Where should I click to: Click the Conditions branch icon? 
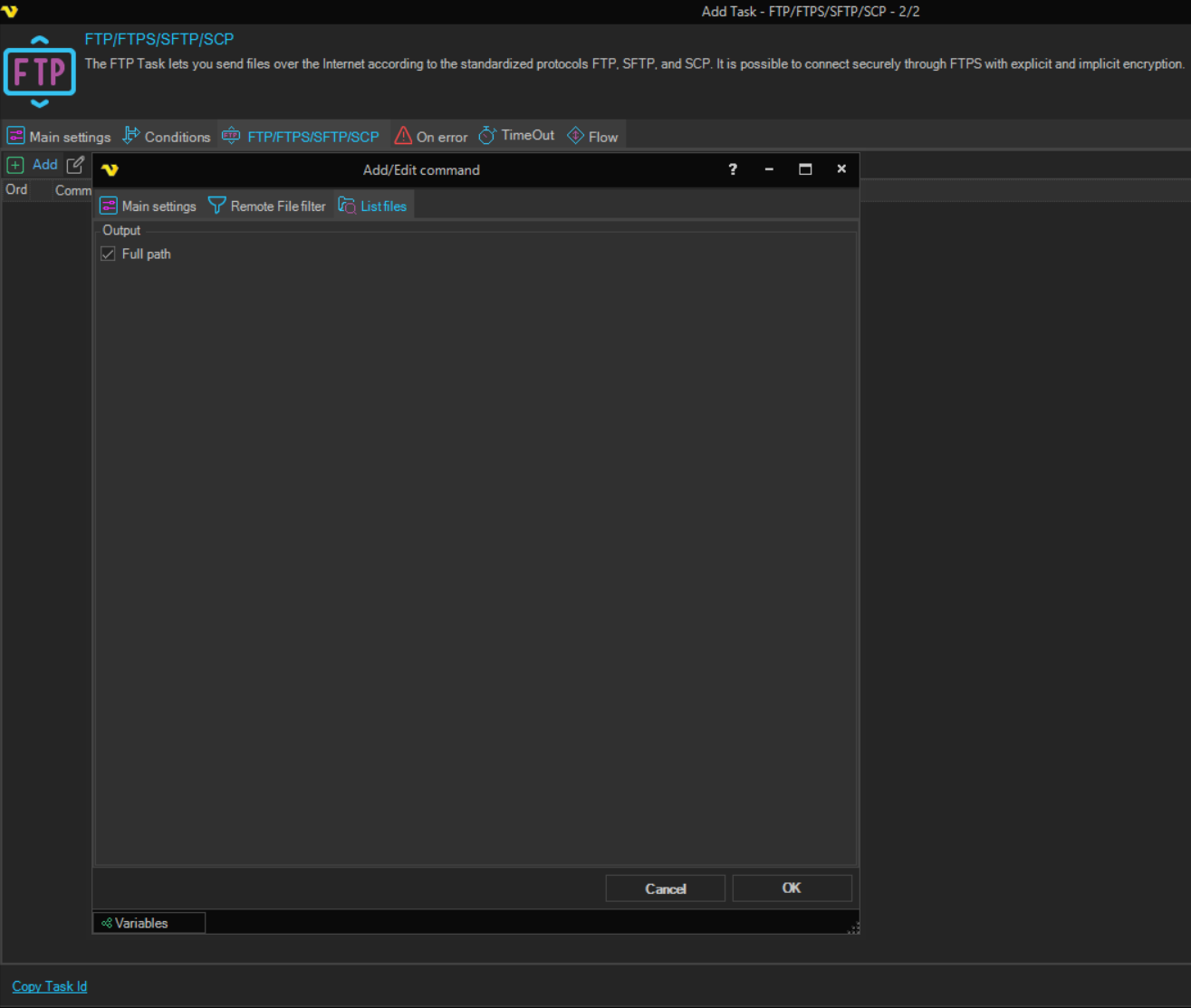[x=131, y=136]
